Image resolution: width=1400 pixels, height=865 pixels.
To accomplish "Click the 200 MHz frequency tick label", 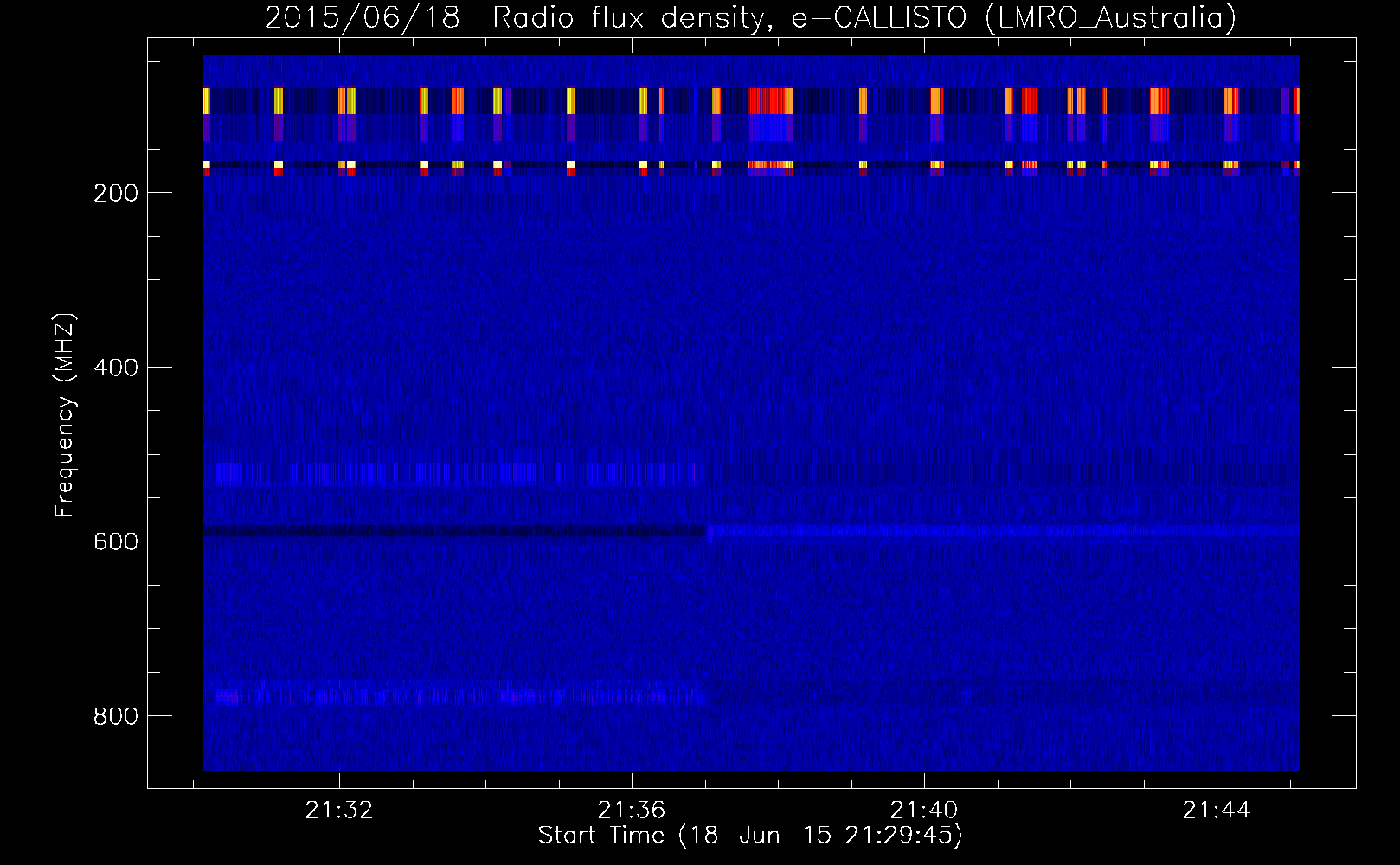I will point(115,193).
